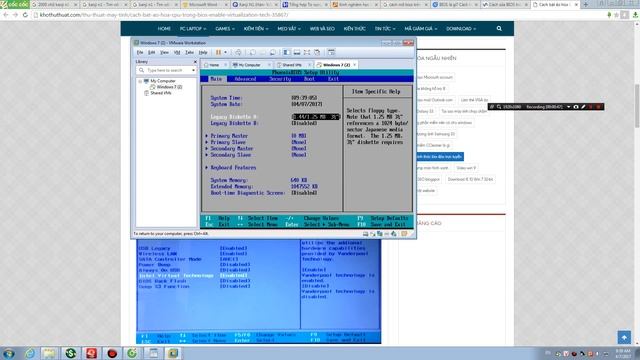Viewport: 640px width, 360px height.
Task: Expand the PC LAPTOP navigation dropdown
Action: [193, 29]
